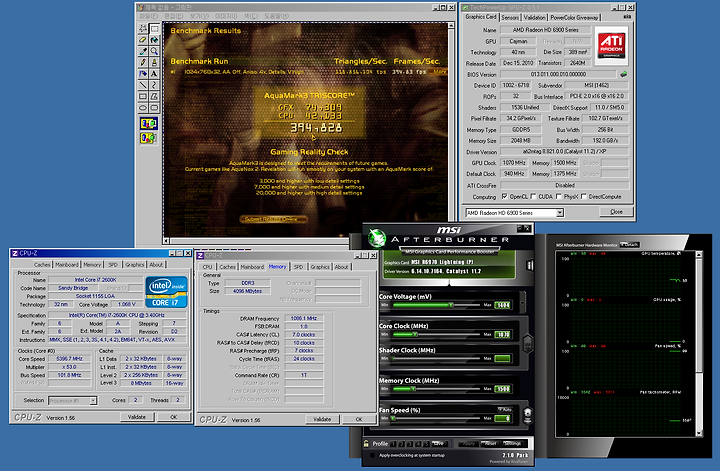
Task: Select the Pick Color eyedropper tool
Action: click(x=143, y=51)
